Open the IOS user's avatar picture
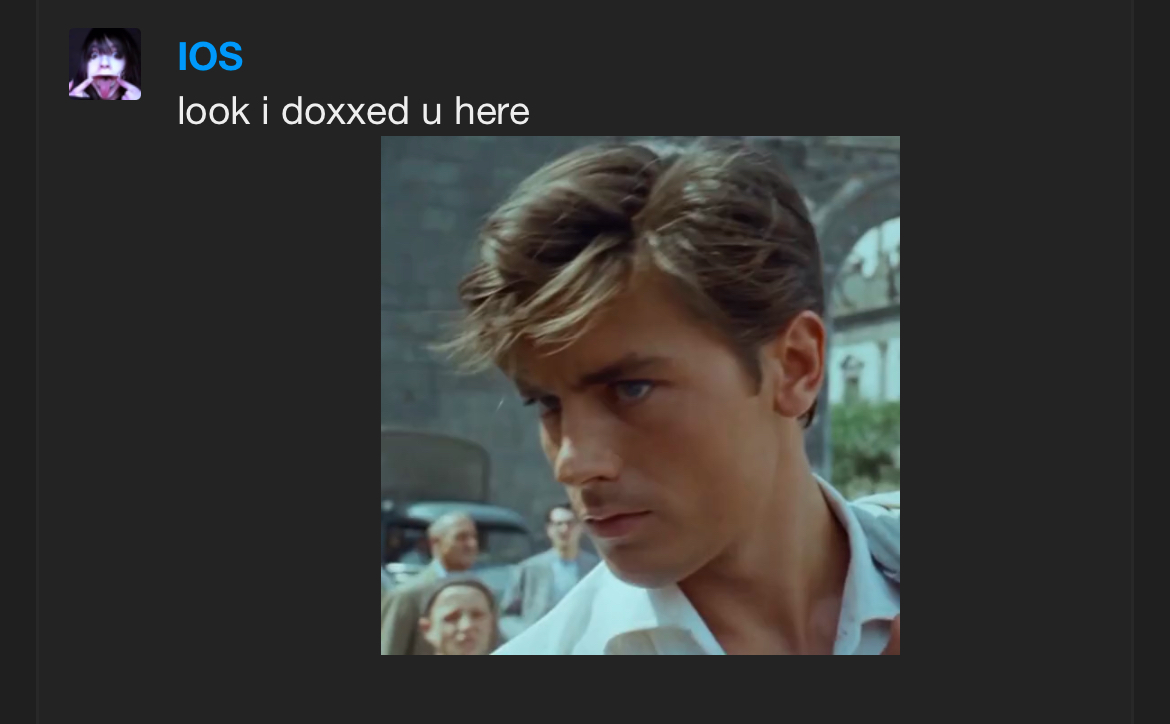Viewport: 1170px width, 724px height. point(104,64)
